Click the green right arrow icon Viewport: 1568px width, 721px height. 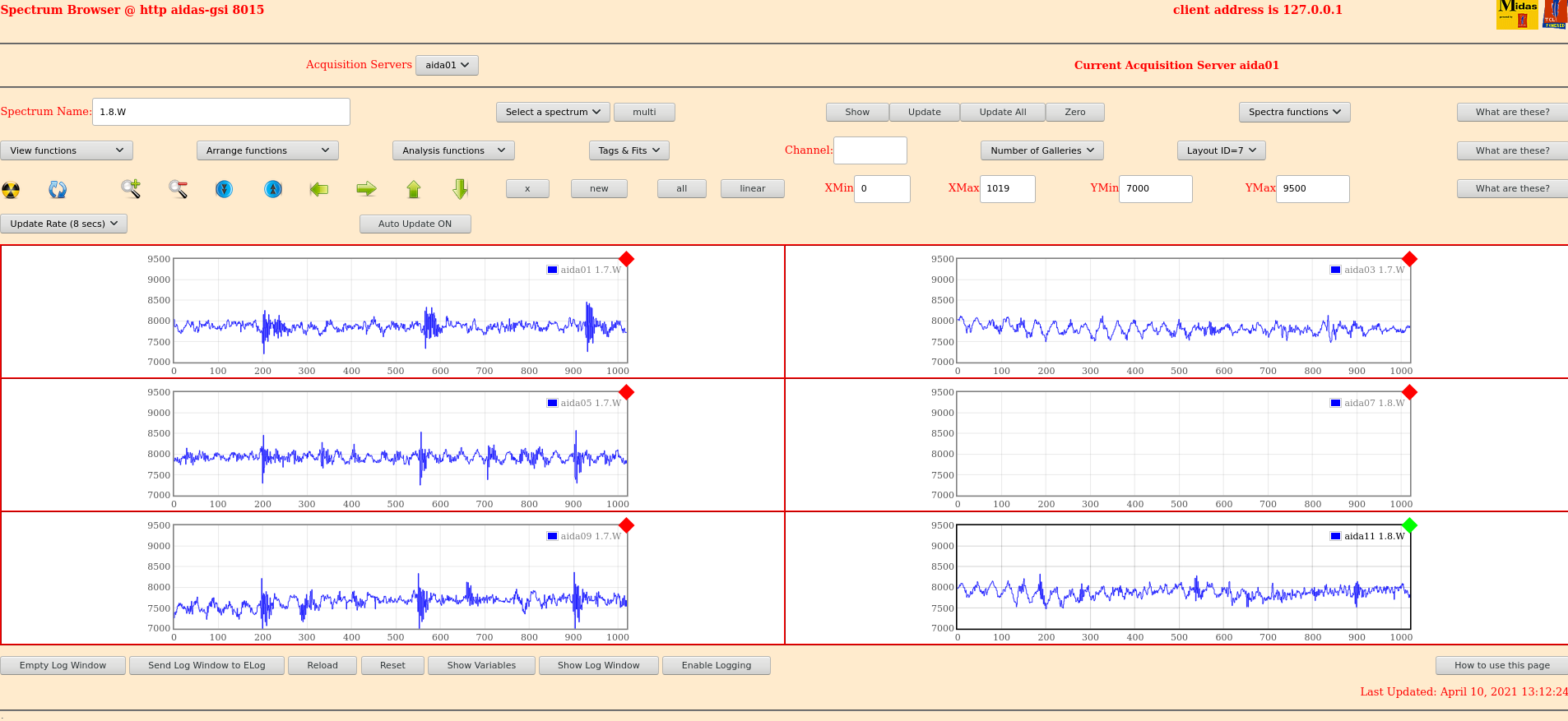coord(366,189)
